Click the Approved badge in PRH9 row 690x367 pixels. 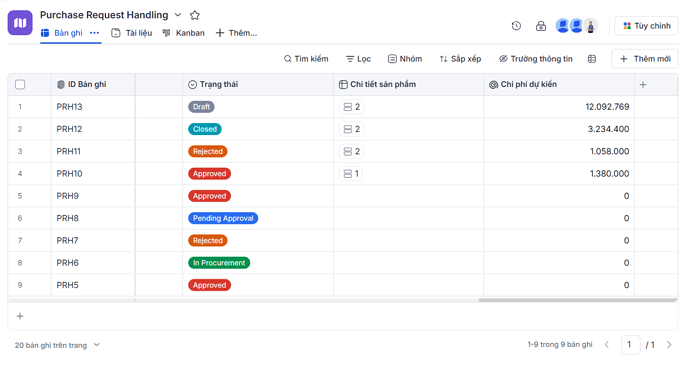(x=209, y=196)
